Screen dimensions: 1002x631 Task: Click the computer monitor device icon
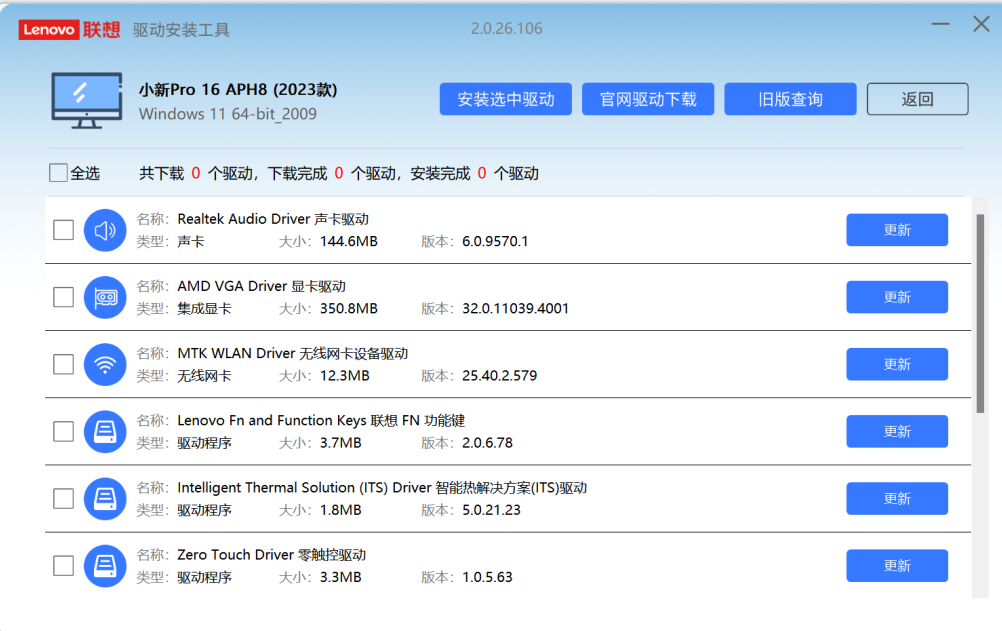pos(87,100)
